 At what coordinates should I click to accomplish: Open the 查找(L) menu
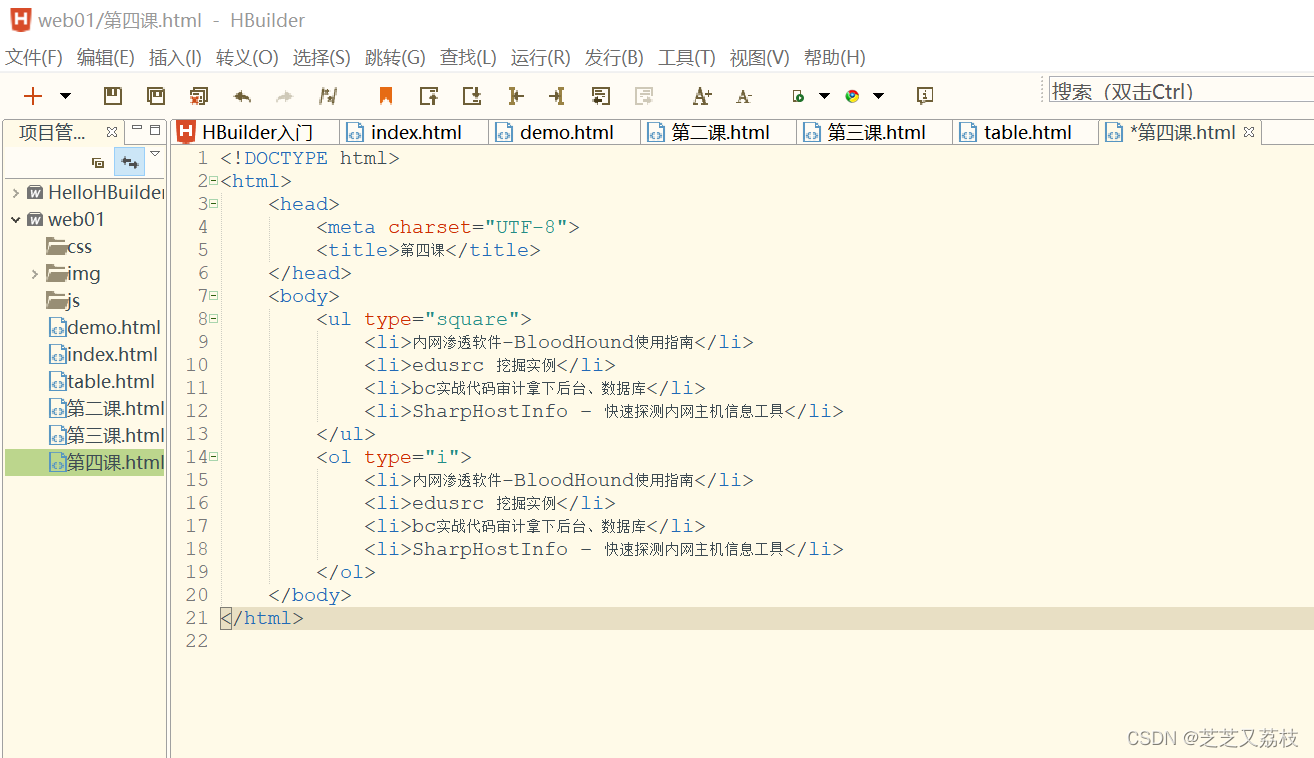tap(468, 58)
